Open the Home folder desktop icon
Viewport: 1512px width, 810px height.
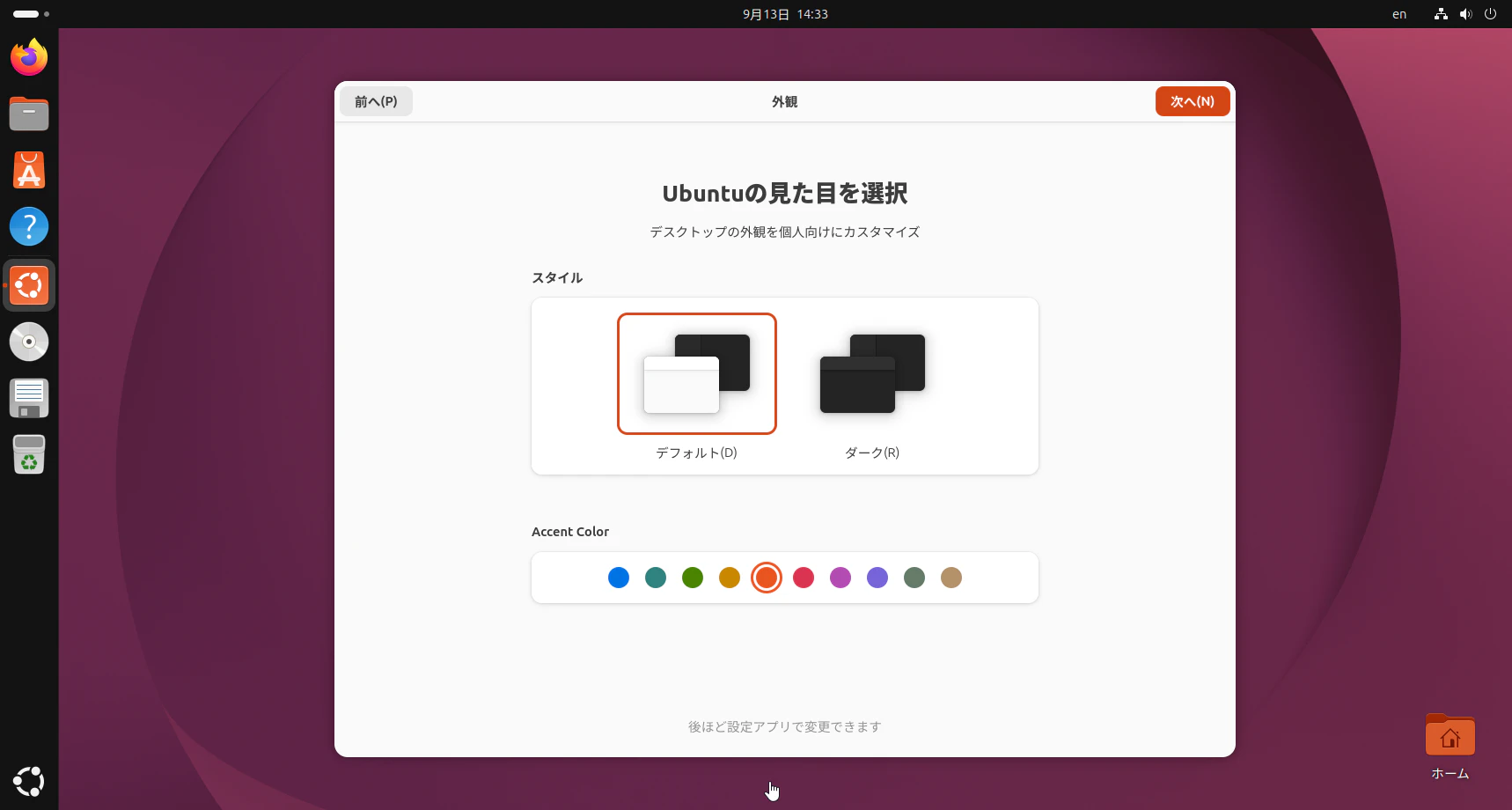pyautogui.click(x=1450, y=747)
